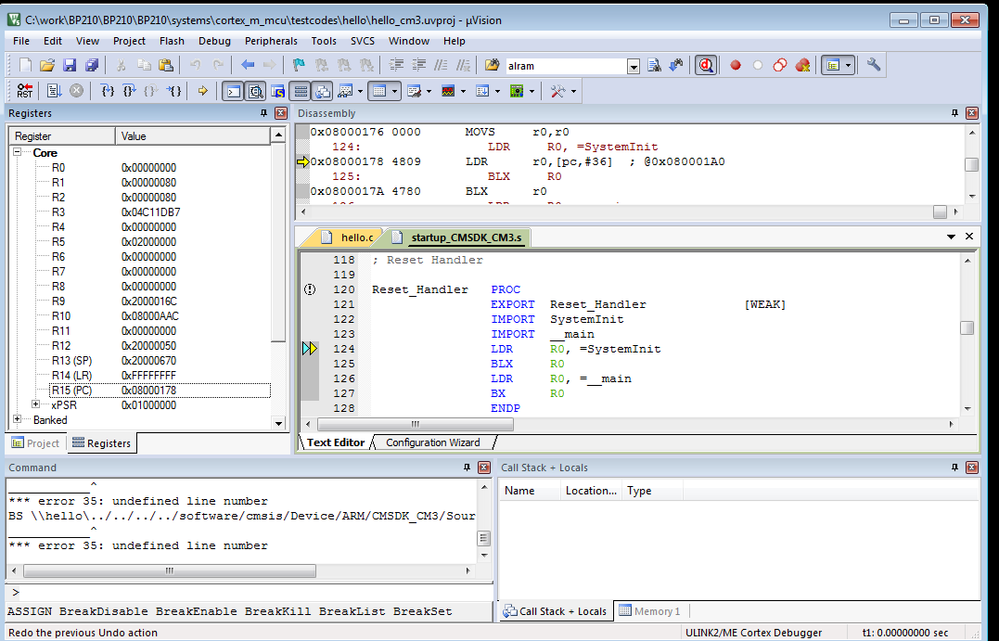999x641 pixels.
Task: Open the 'alram' search box dropdown arrow
Action: coord(633,66)
